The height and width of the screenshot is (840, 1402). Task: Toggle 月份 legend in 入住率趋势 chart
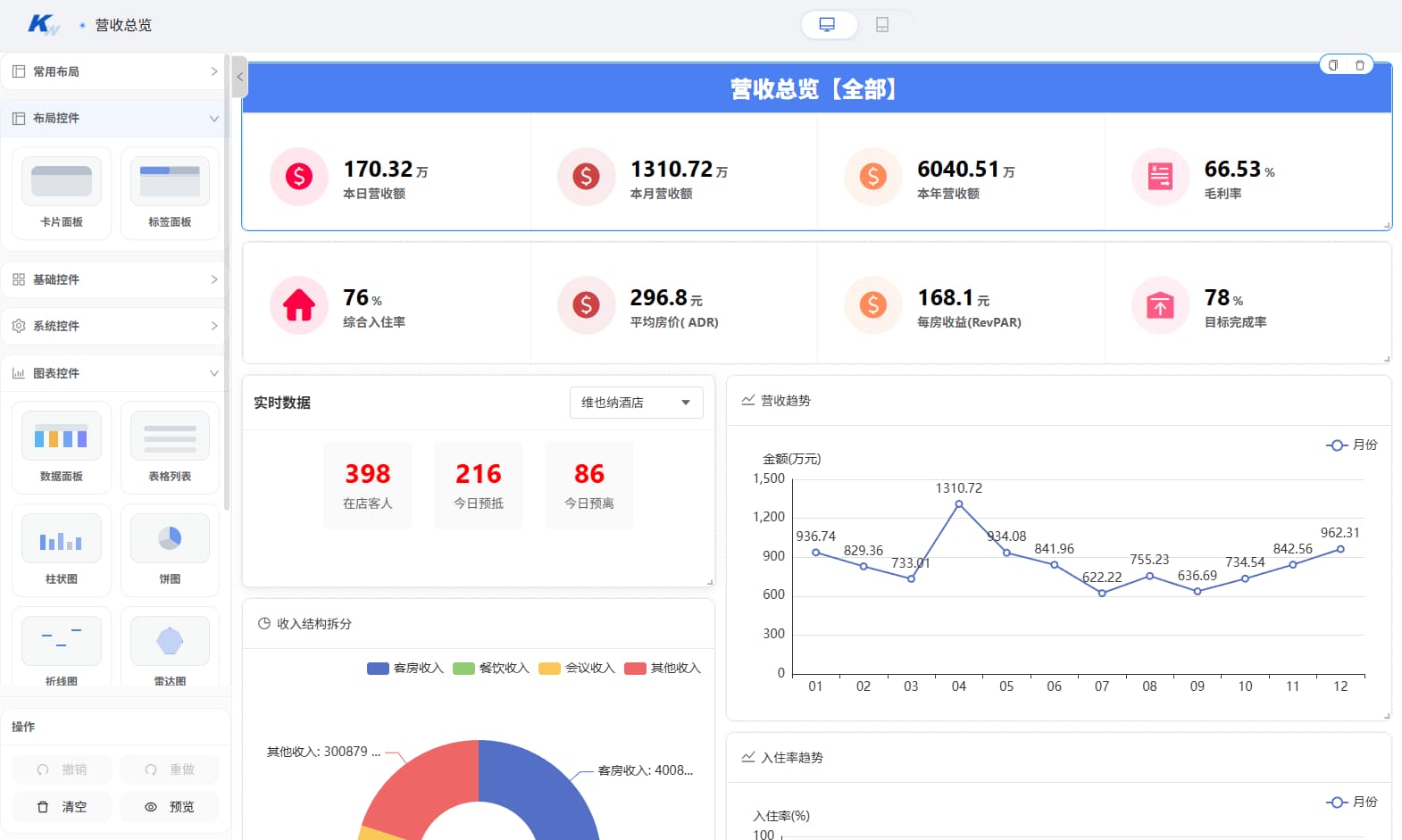pyautogui.click(x=1352, y=802)
